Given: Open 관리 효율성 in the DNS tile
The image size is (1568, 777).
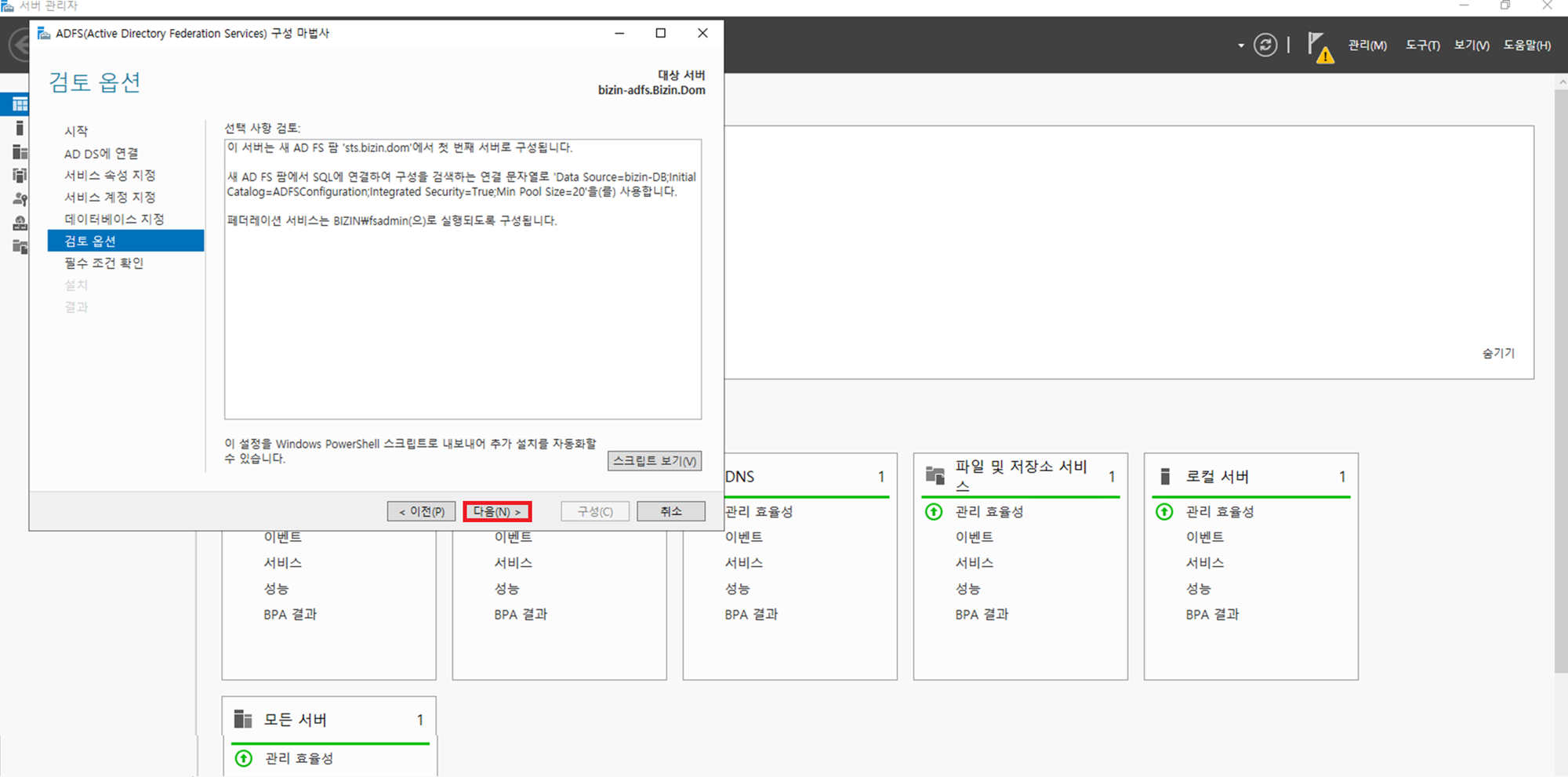Looking at the screenshot, I should pyautogui.click(x=759, y=512).
